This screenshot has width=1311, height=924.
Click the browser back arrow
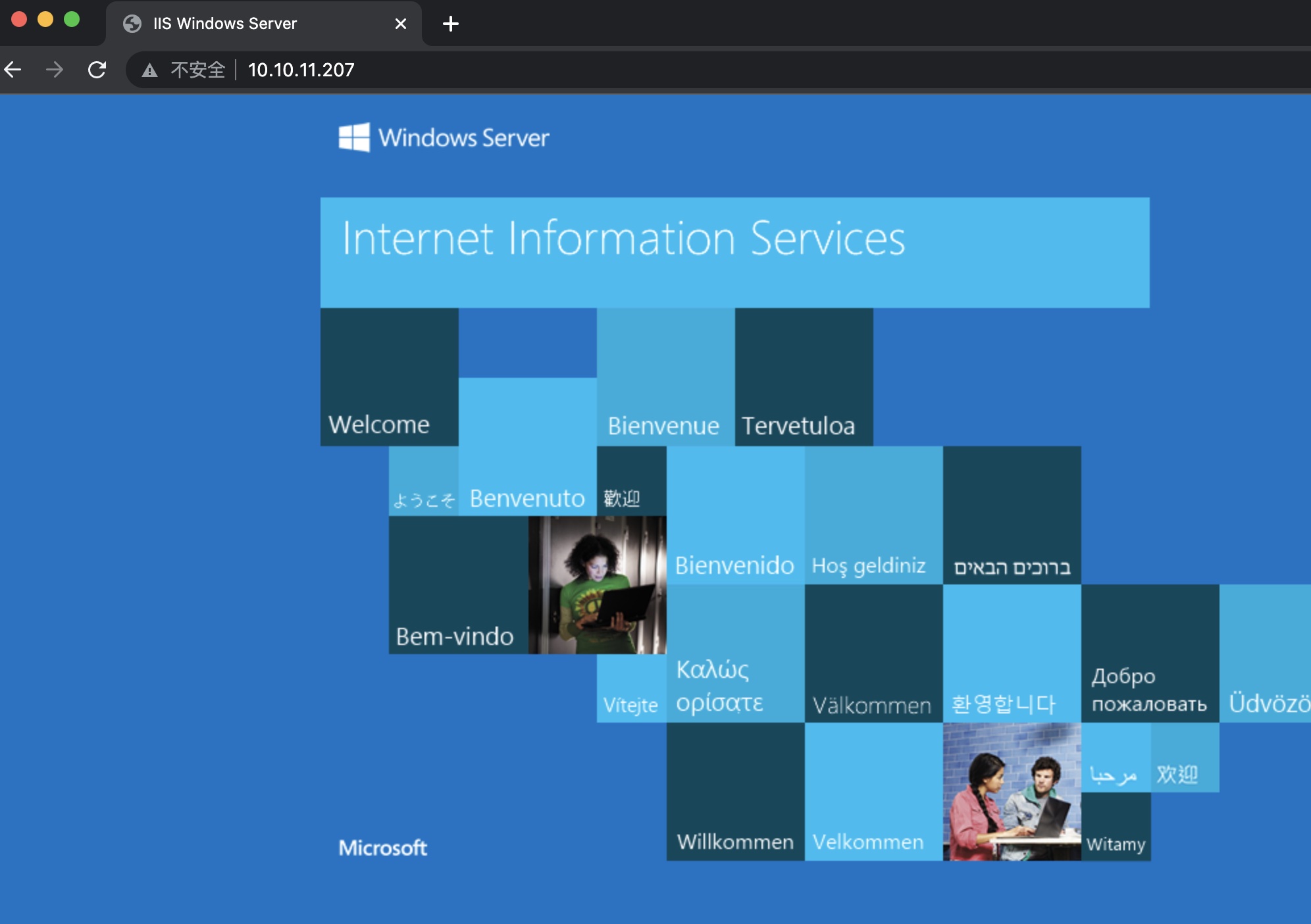coord(13,69)
